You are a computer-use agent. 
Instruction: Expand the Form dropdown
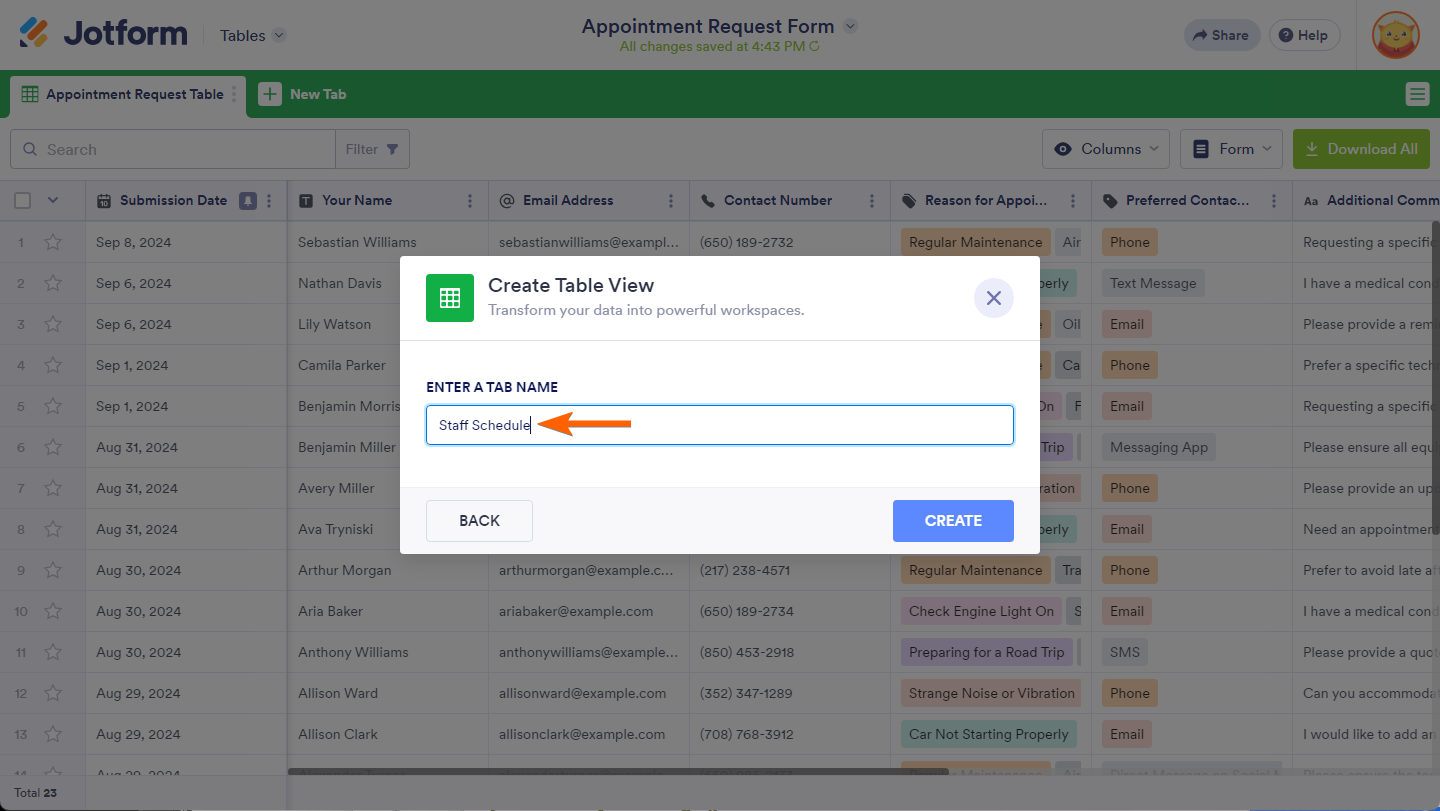[1231, 149]
